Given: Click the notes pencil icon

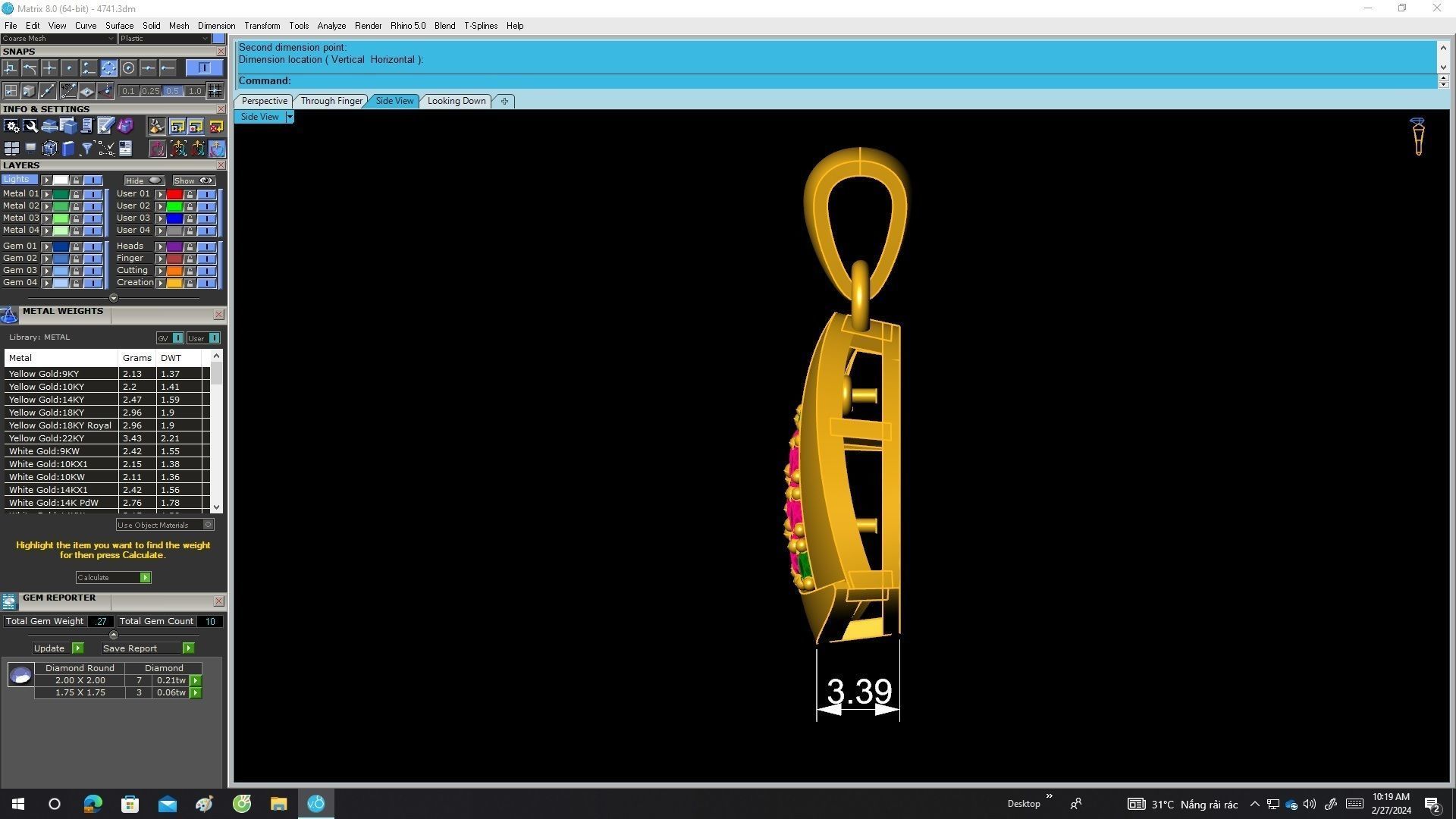Looking at the screenshot, I should tap(105, 126).
